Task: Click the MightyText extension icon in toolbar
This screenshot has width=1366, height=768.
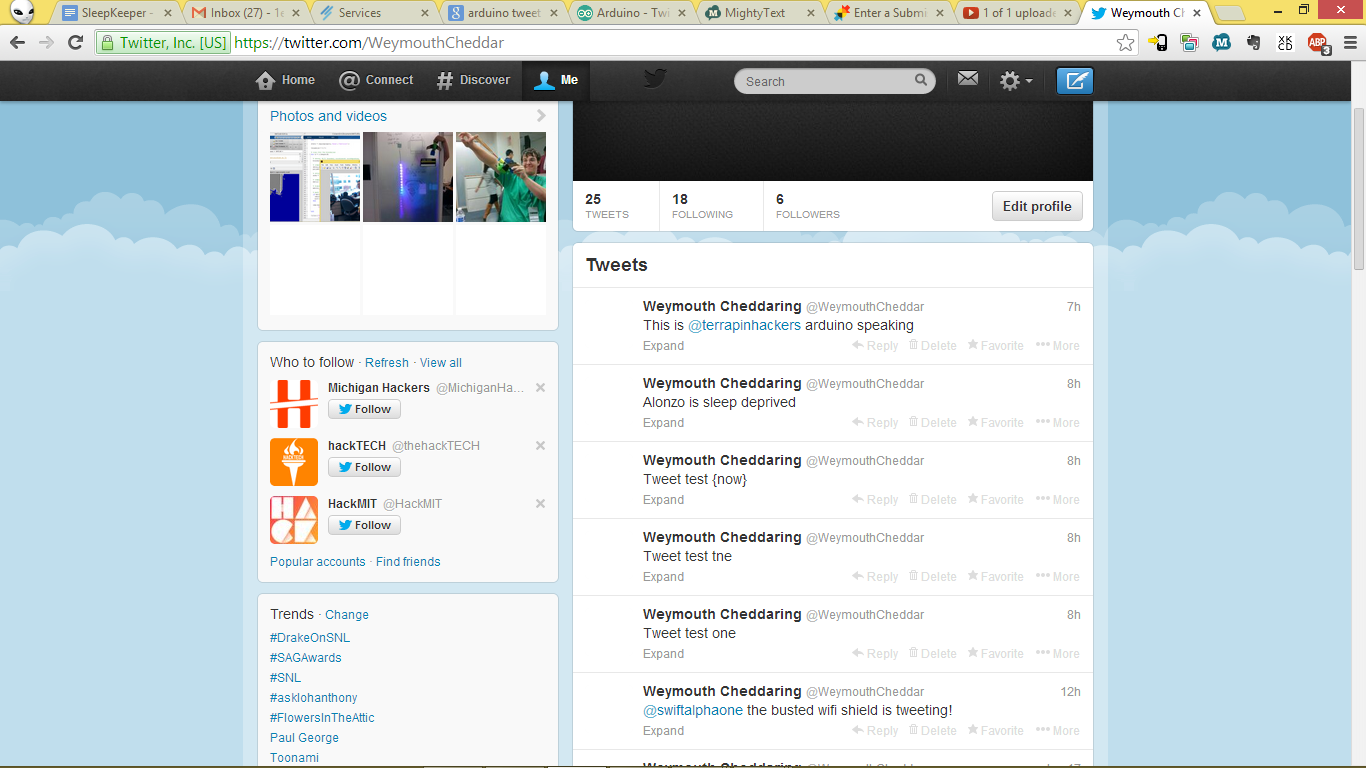Action: tap(1221, 43)
